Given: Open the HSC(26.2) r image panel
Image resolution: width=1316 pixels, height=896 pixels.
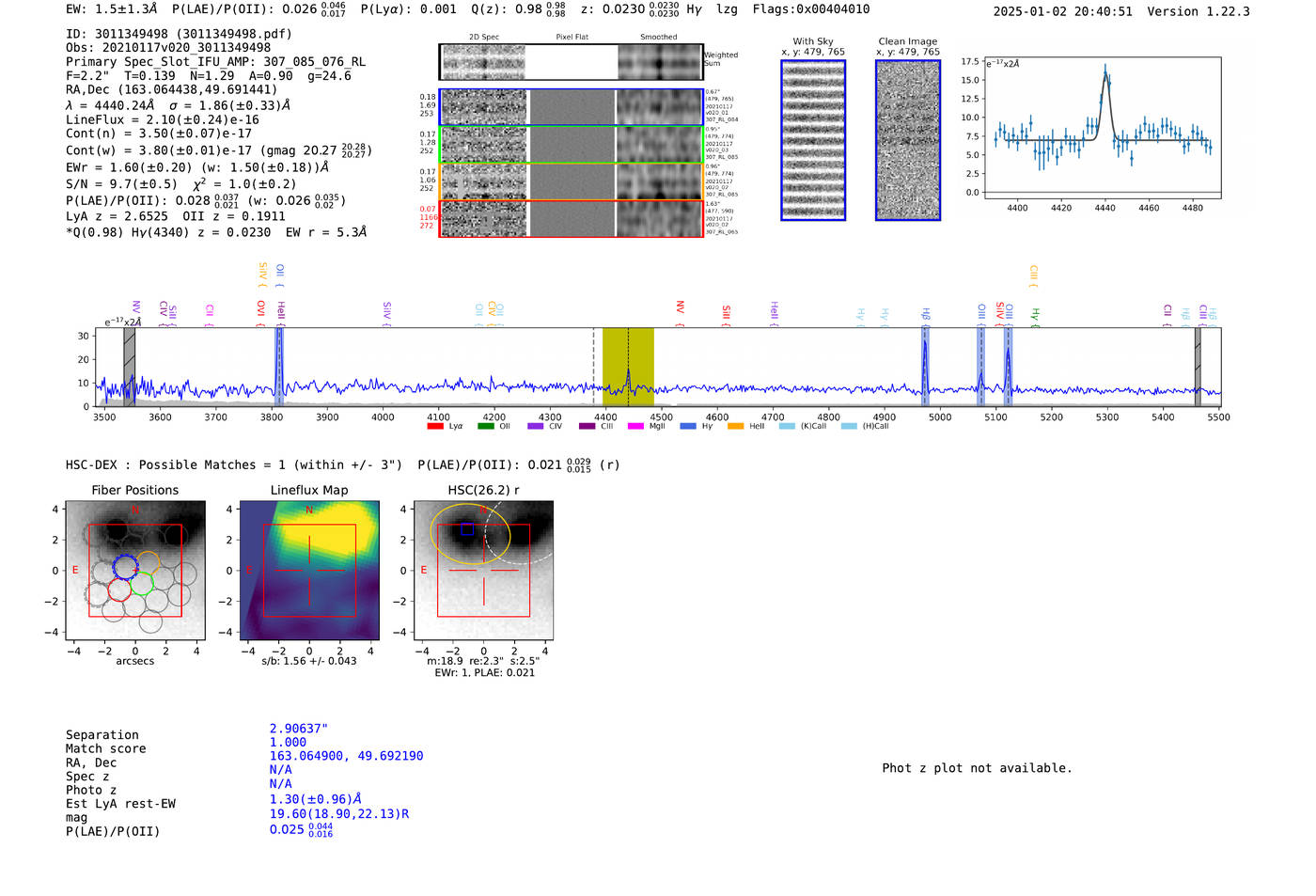Looking at the screenshot, I should tap(483, 570).
